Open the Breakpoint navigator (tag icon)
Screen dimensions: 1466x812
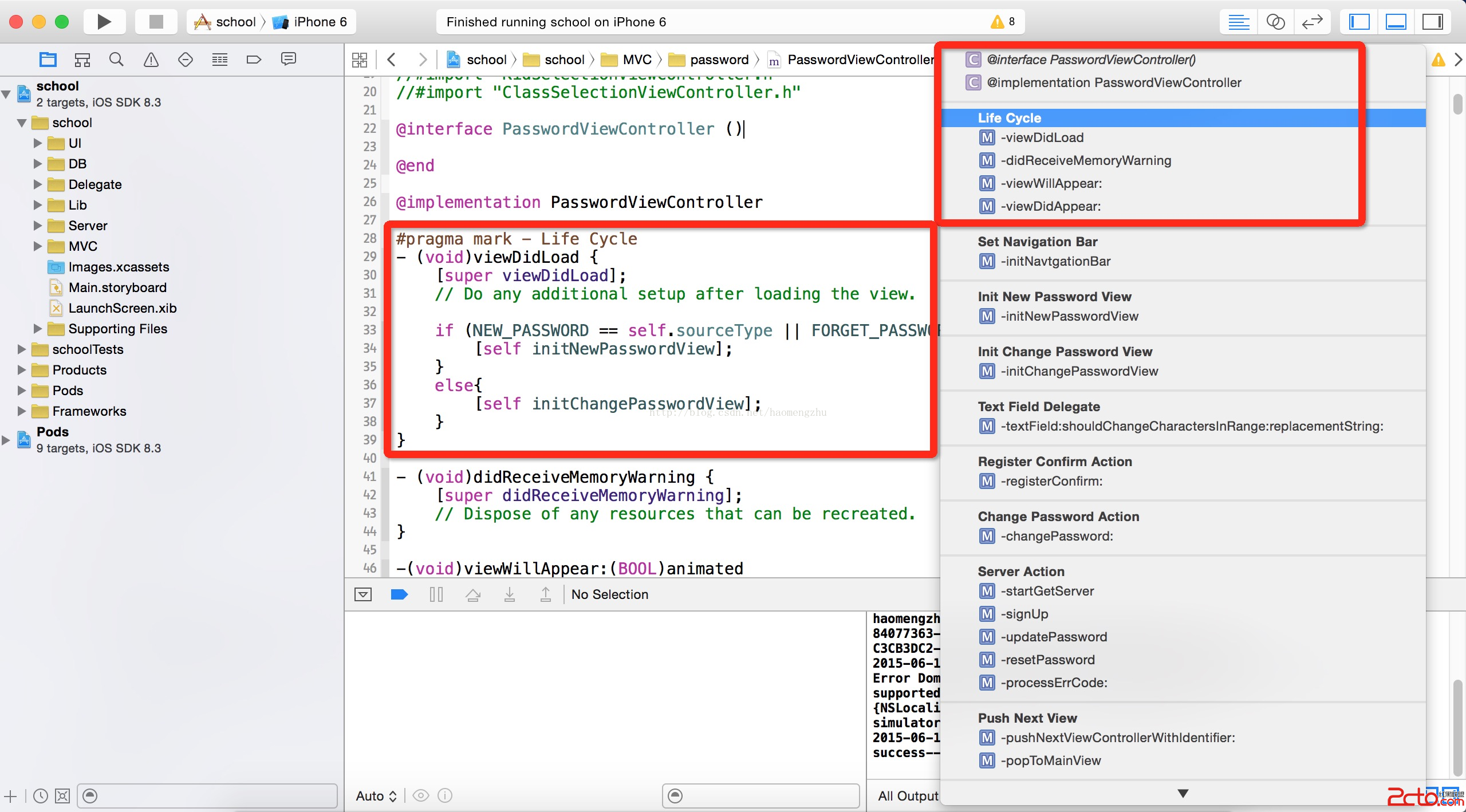pyautogui.click(x=254, y=60)
